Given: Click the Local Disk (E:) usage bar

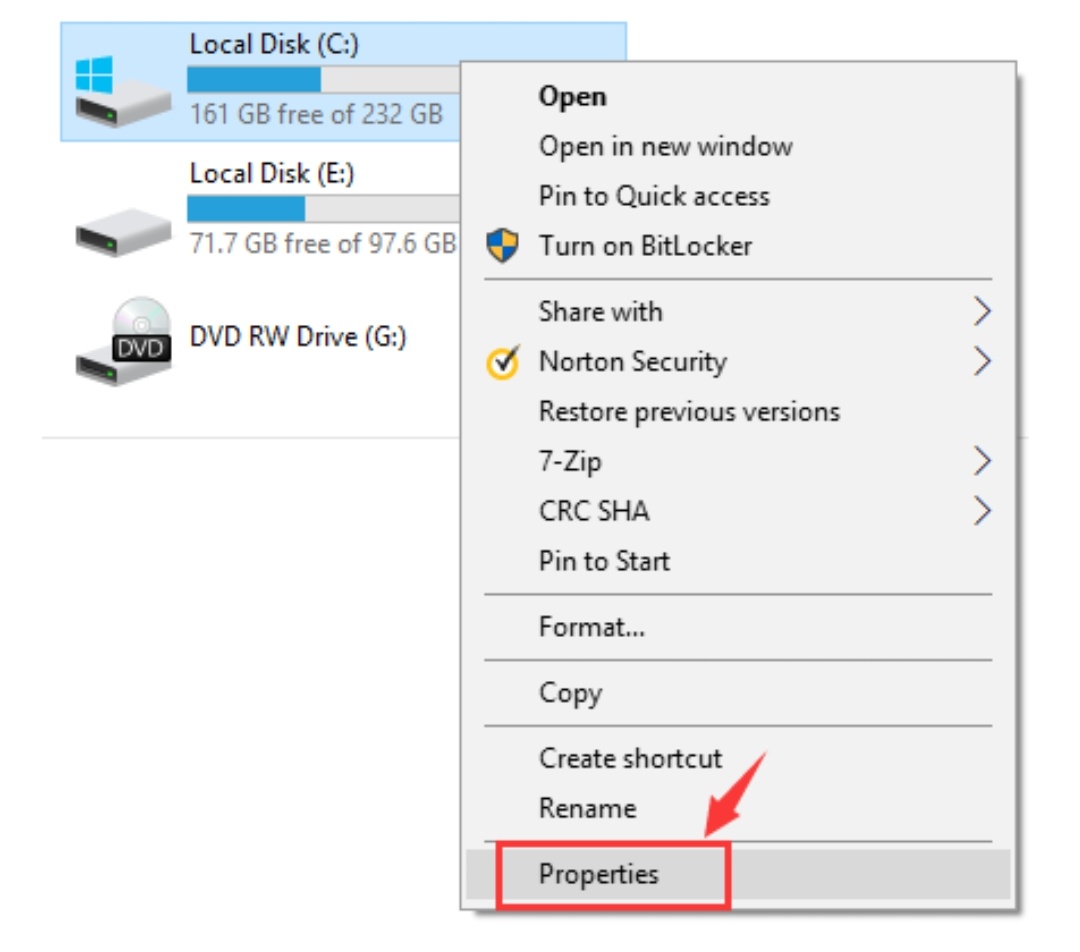Looking at the screenshot, I should point(324,209).
